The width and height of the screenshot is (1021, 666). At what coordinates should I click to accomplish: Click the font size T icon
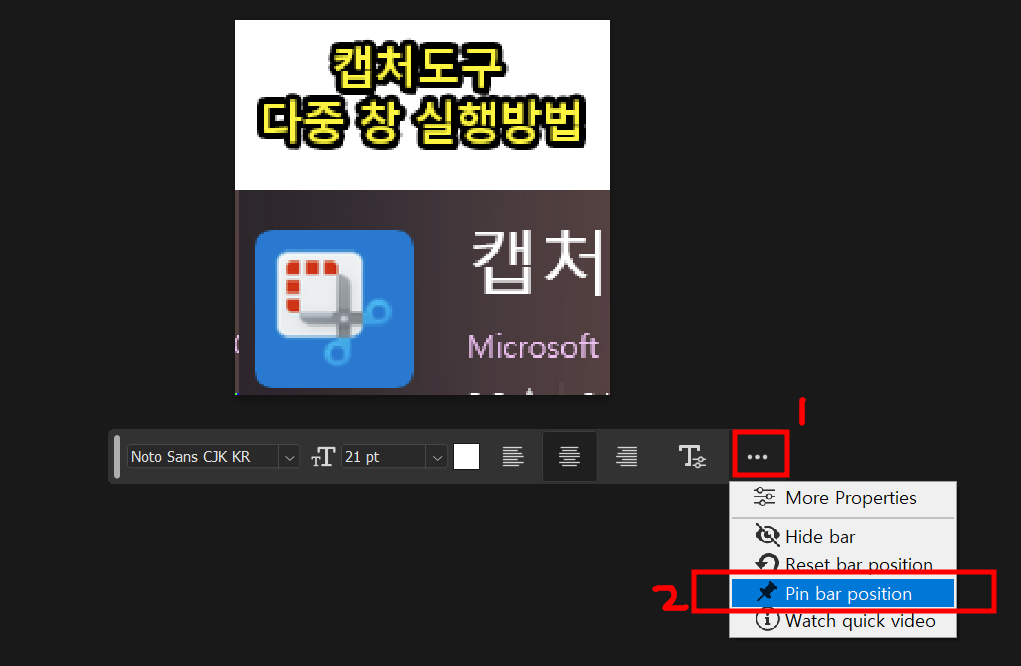pos(323,456)
